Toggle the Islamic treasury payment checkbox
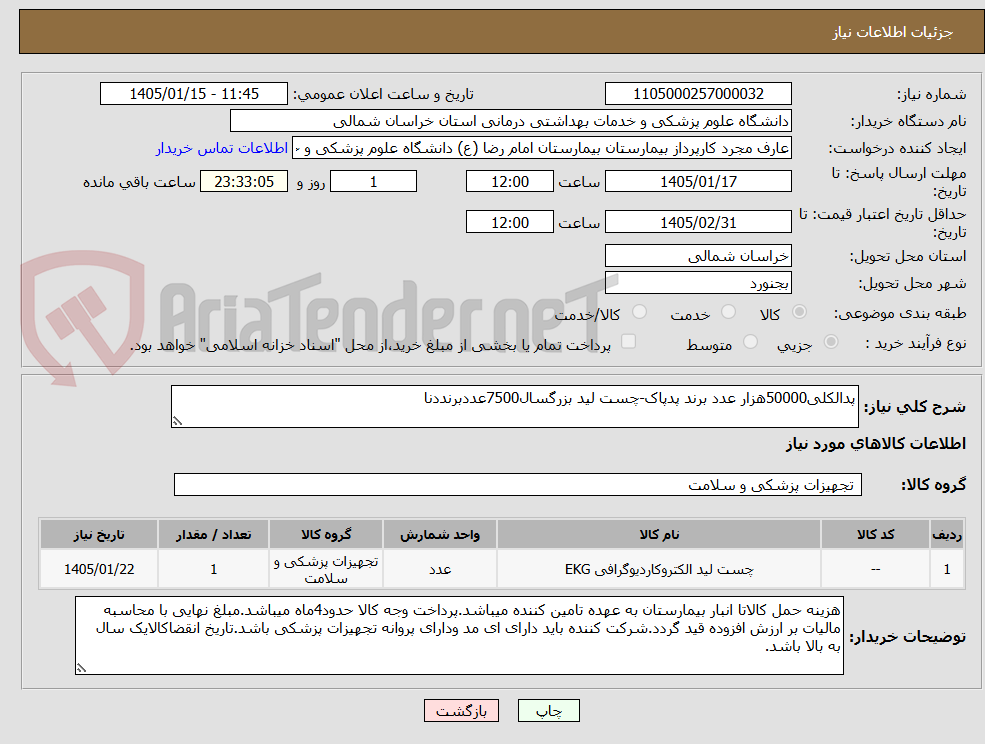Screen dimensions: 985x744 [x=628, y=341]
